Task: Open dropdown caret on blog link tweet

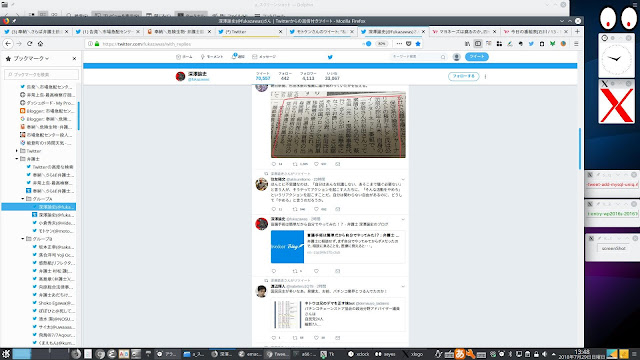Action: (x=403, y=220)
